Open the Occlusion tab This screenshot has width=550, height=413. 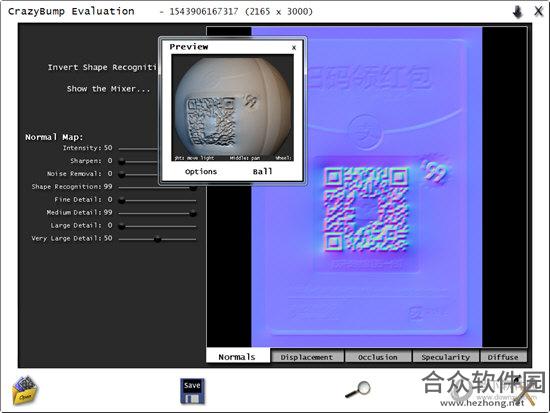pos(378,357)
